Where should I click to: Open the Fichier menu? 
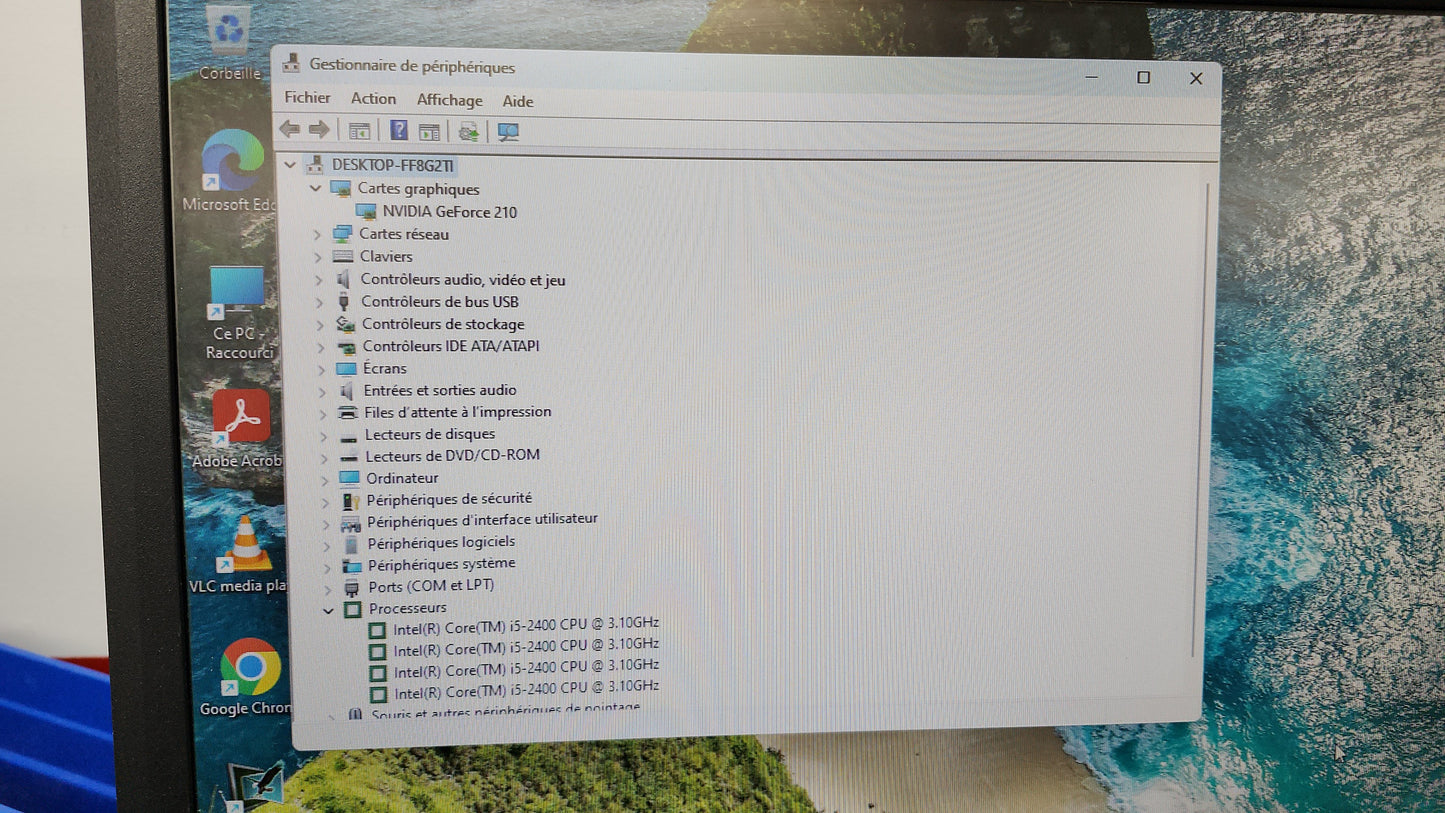(307, 98)
